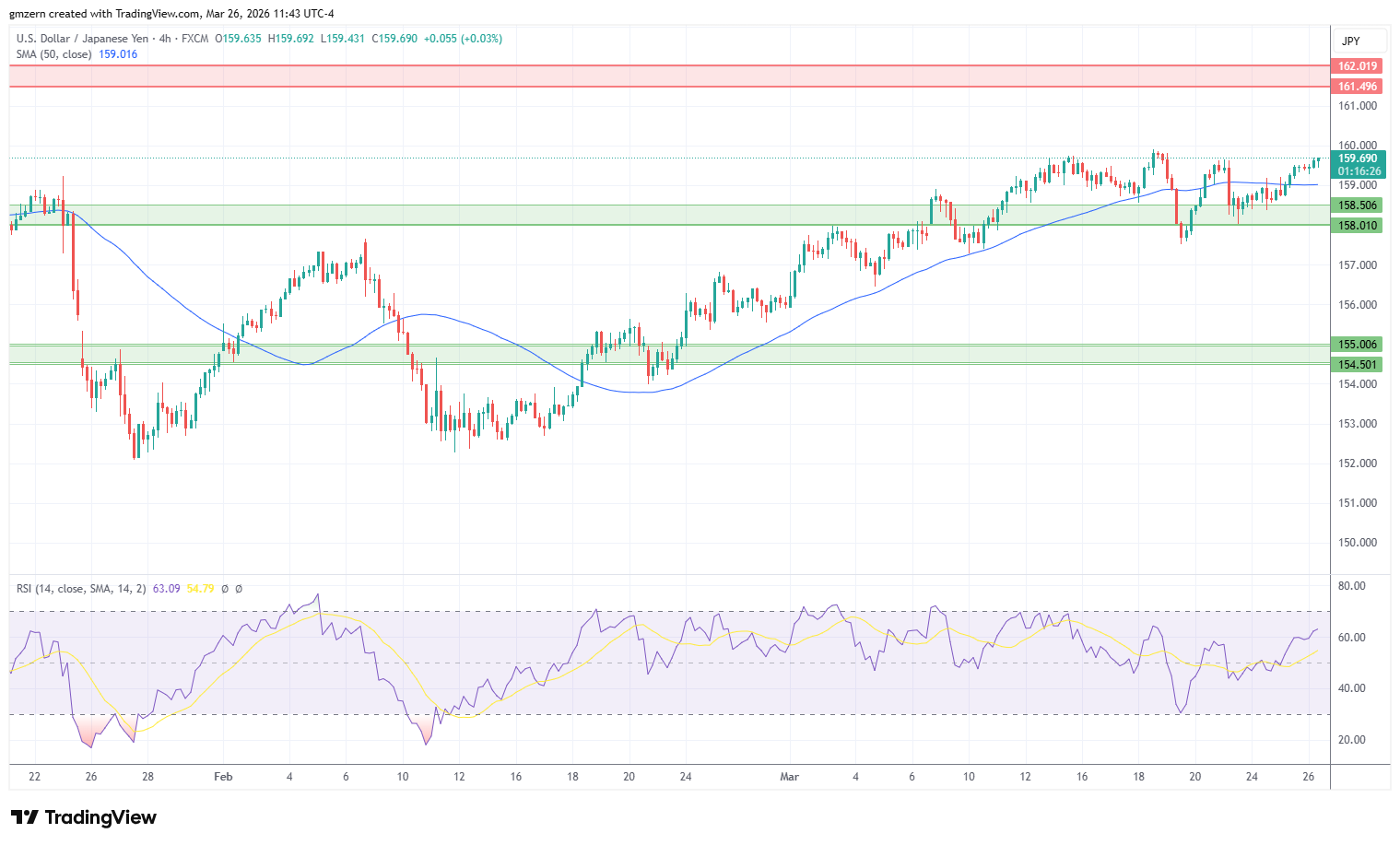This screenshot has width=1400, height=845.
Task: Click the red 161.496 price tag
Action: pos(1358,87)
